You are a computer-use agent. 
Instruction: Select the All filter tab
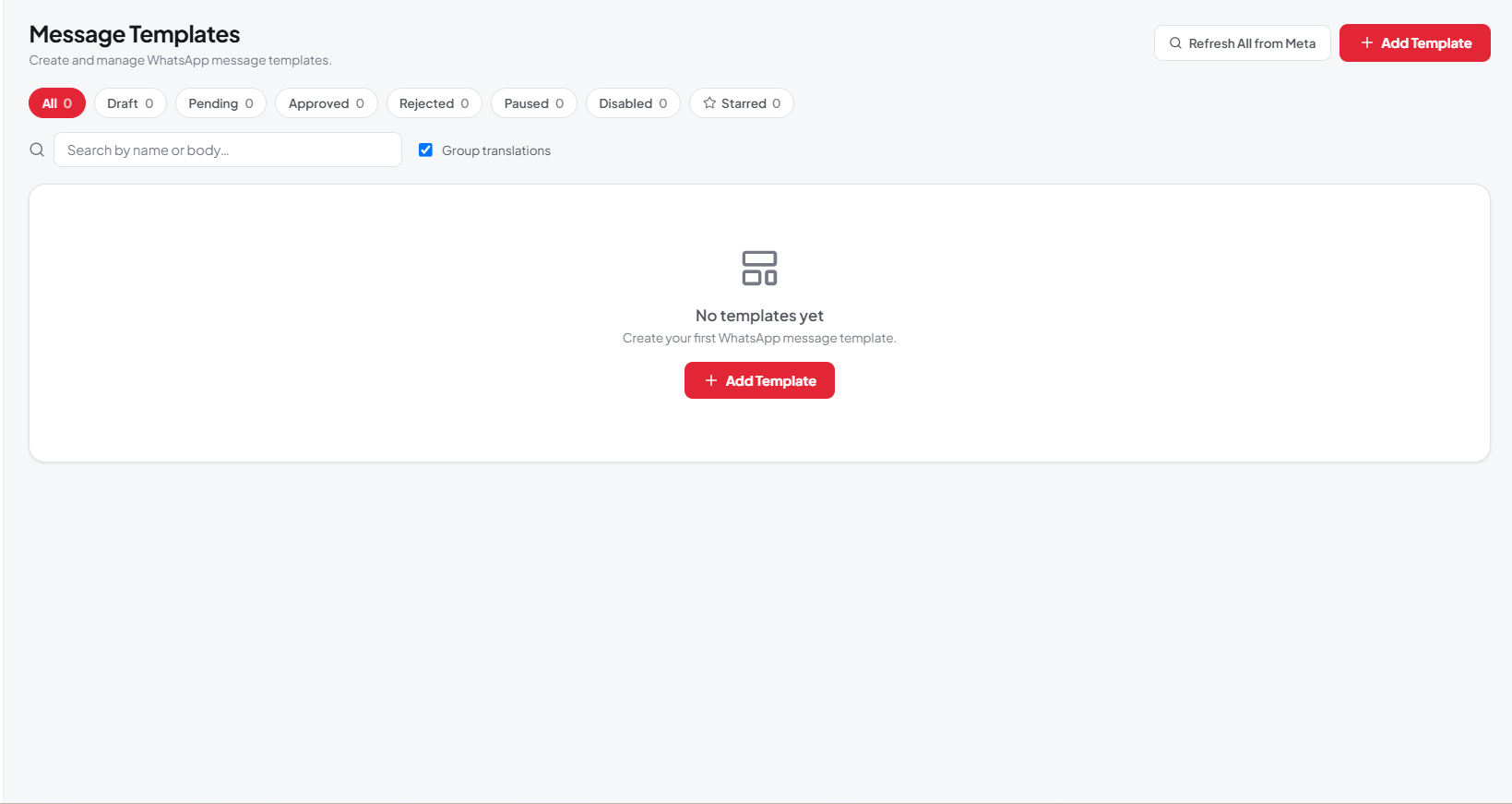pyautogui.click(x=57, y=103)
